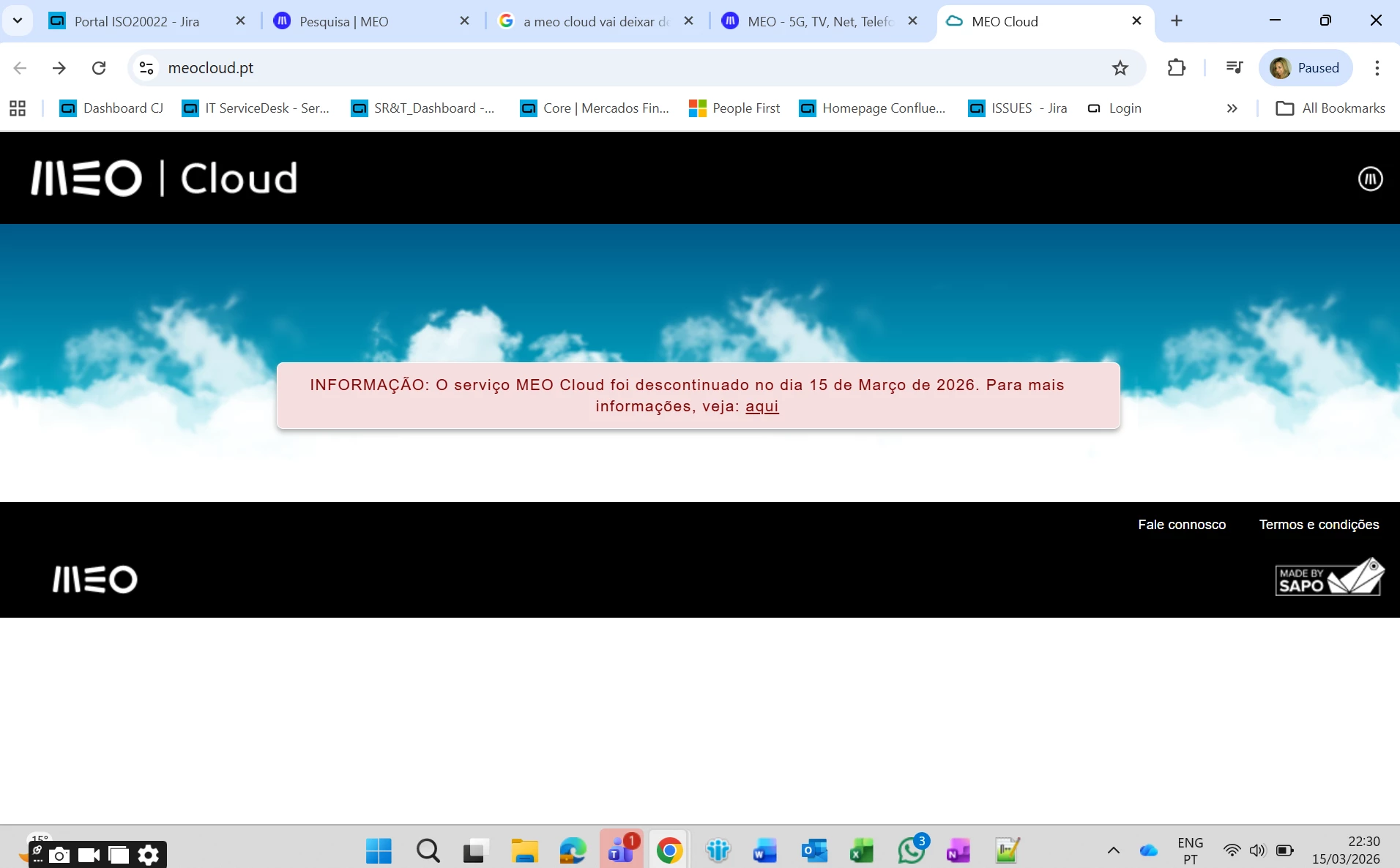This screenshot has width=1400, height=868.
Task: Open the Dashboard CJ bookmark
Action: pyautogui.click(x=112, y=108)
